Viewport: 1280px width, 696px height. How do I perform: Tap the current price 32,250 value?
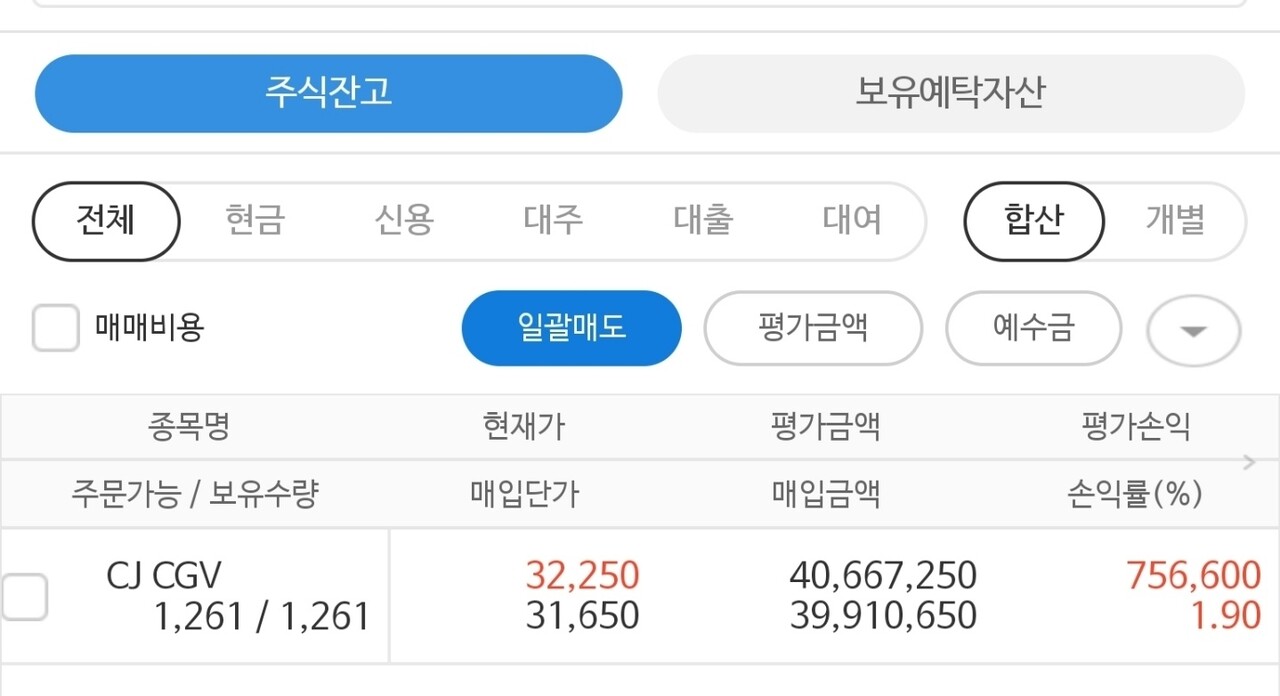tap(584, 575)
